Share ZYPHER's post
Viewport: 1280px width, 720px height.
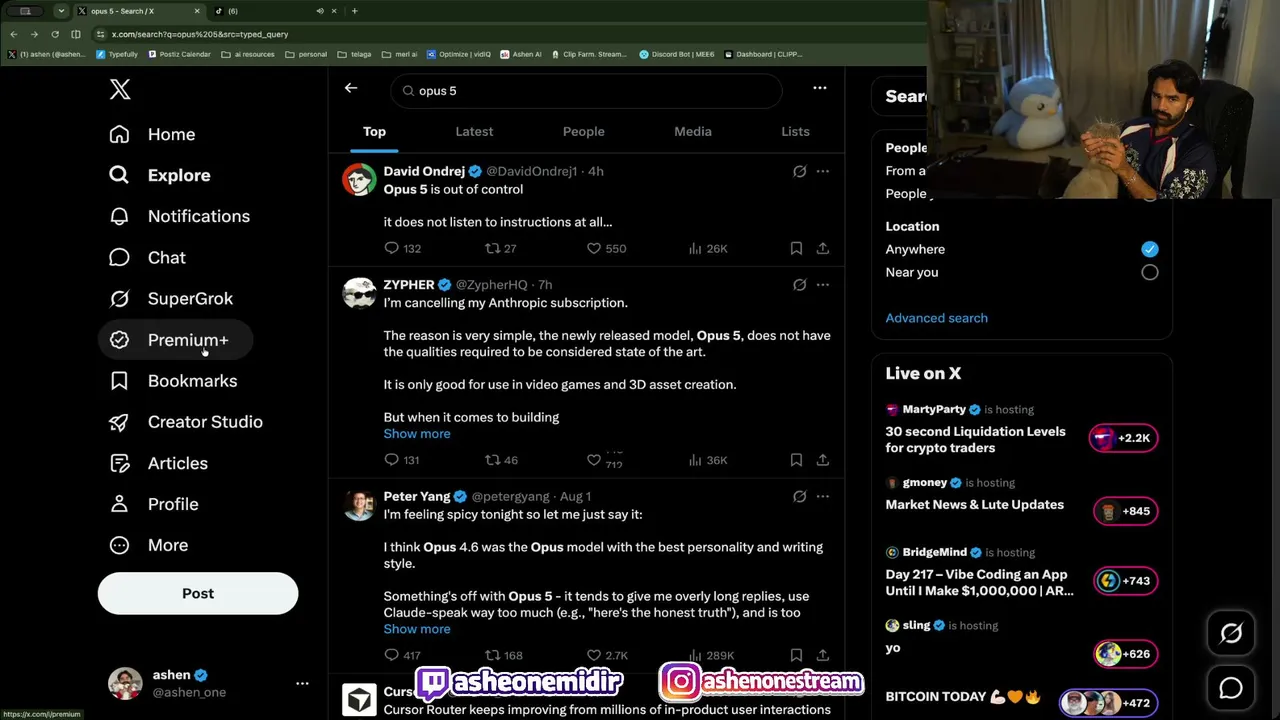pos(823,460)
